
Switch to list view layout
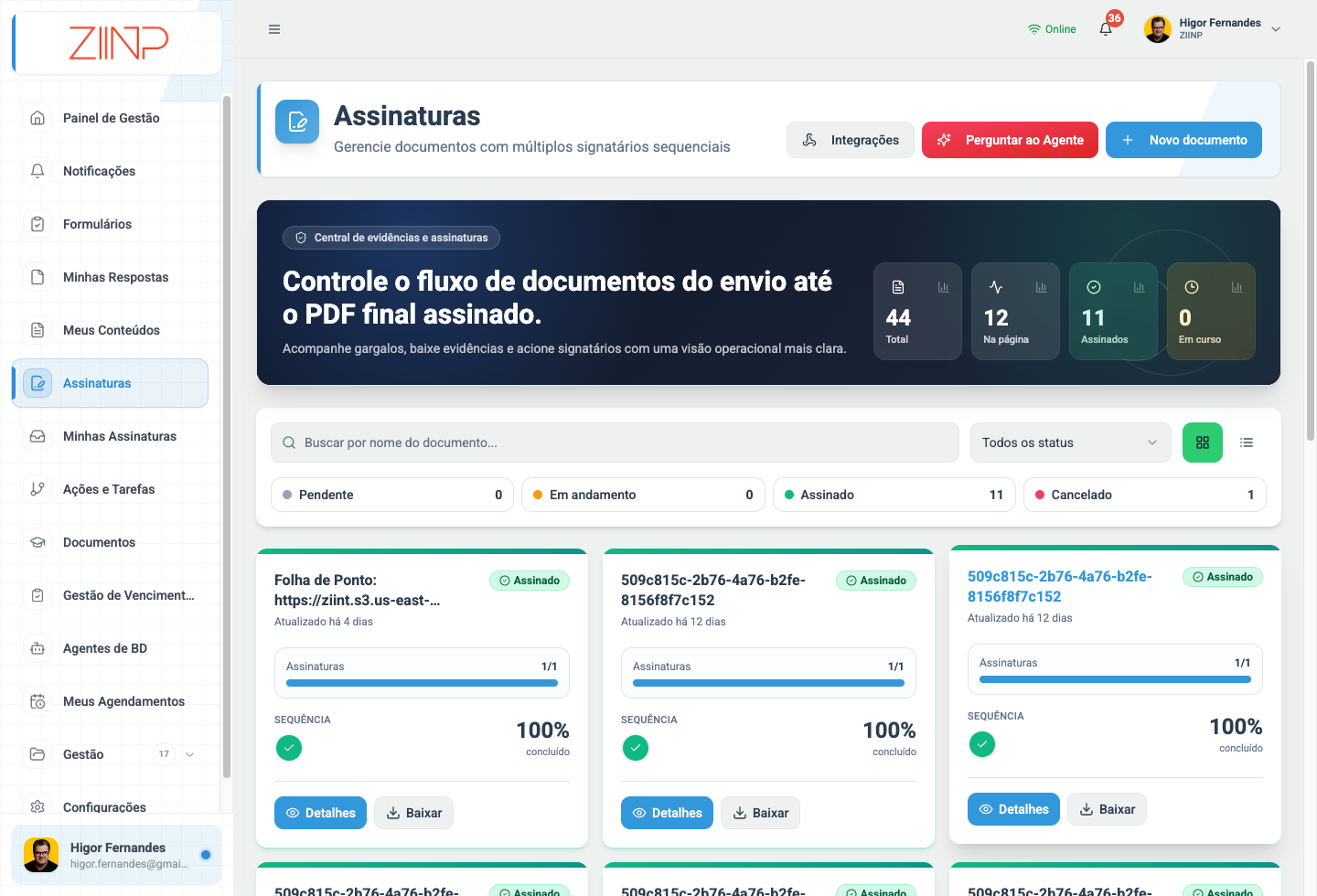(1247, 443)
